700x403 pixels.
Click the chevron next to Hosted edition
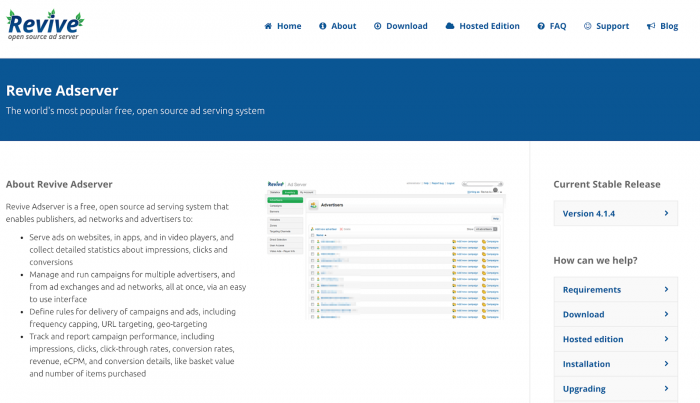coord(666,339)
